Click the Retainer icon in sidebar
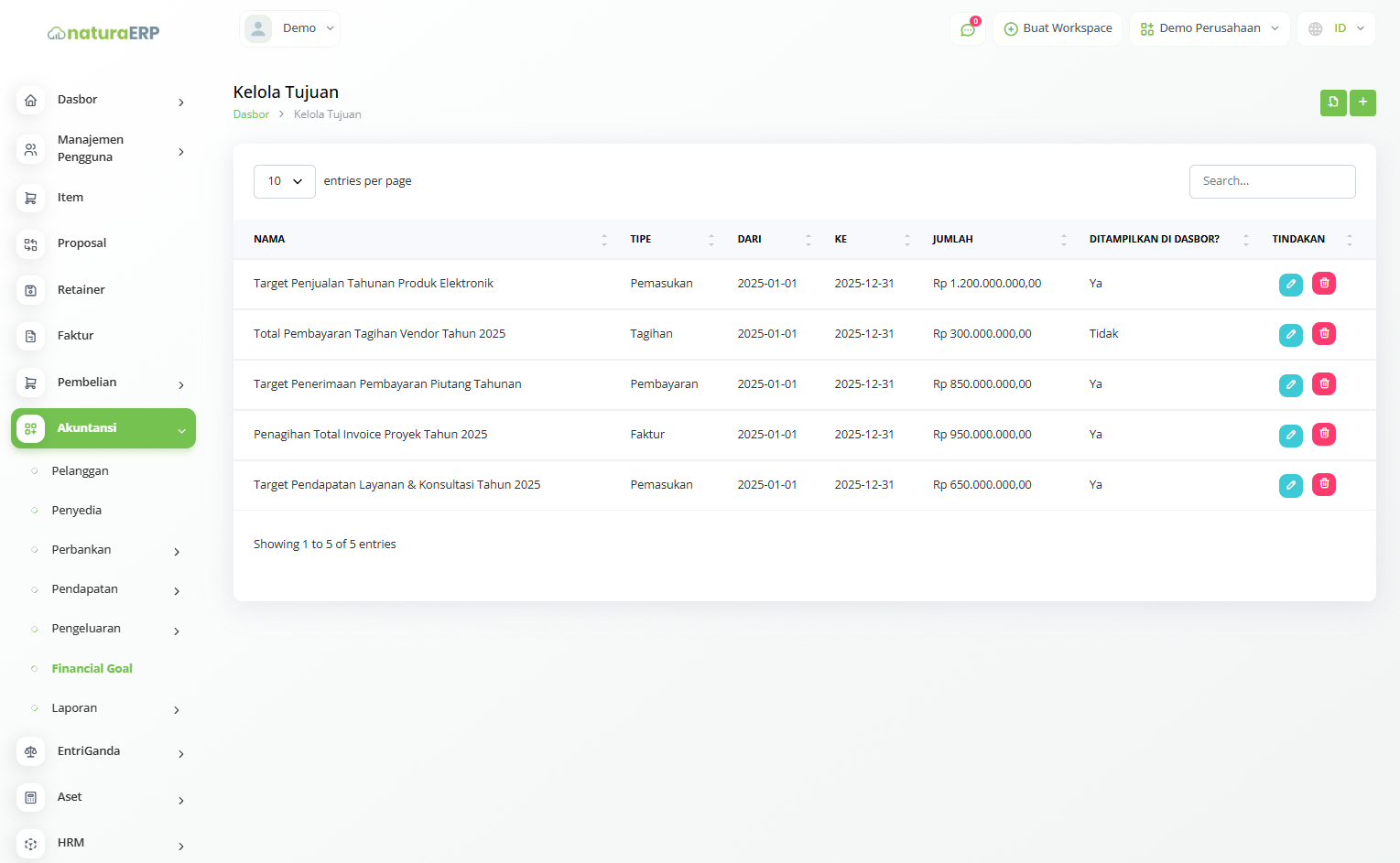 pyautogui.click(x=30, y=290)
